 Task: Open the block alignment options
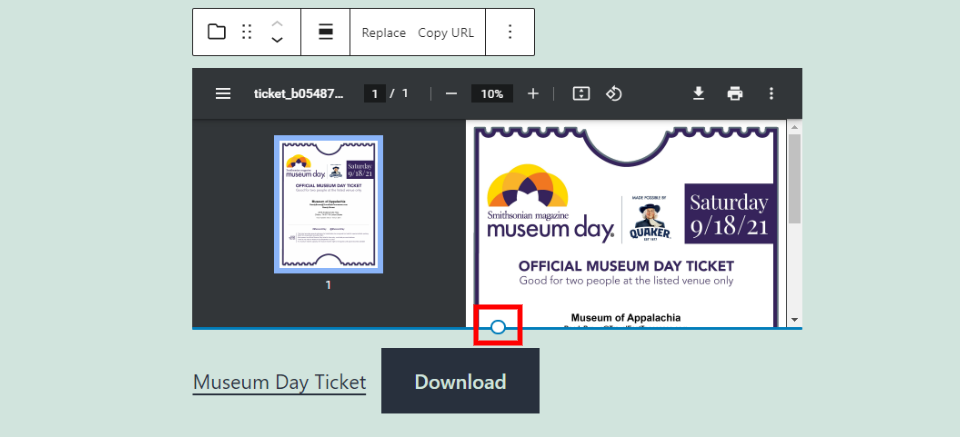coord(325,32)
